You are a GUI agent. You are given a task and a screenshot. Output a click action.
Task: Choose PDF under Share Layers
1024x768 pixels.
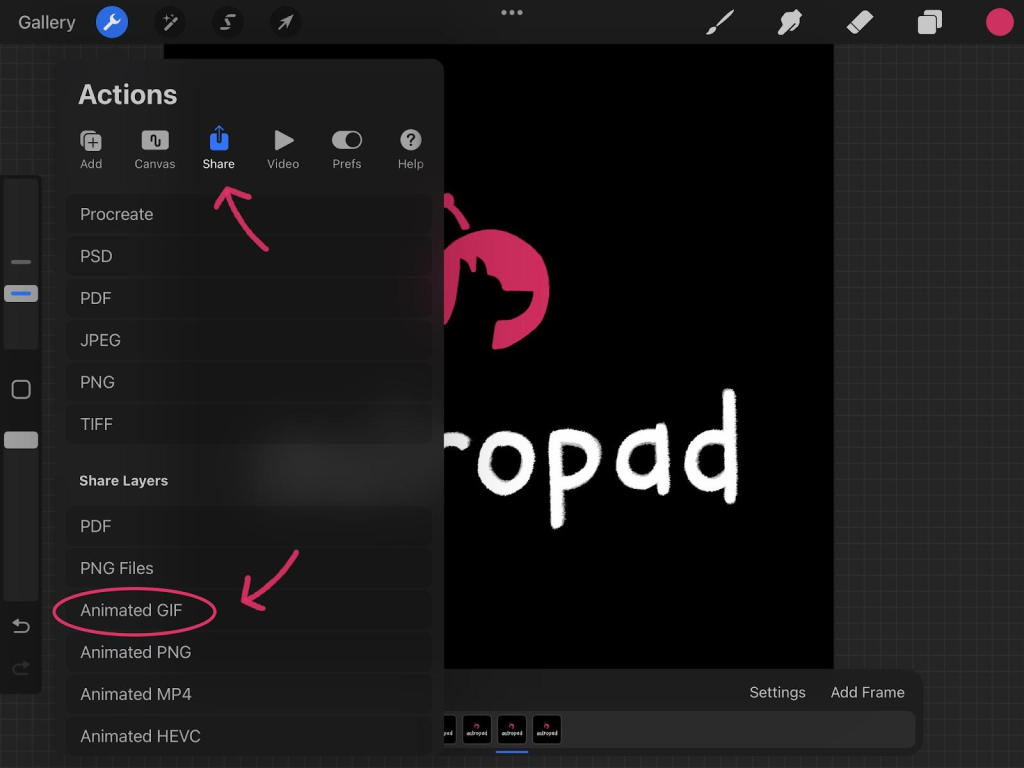248,526
